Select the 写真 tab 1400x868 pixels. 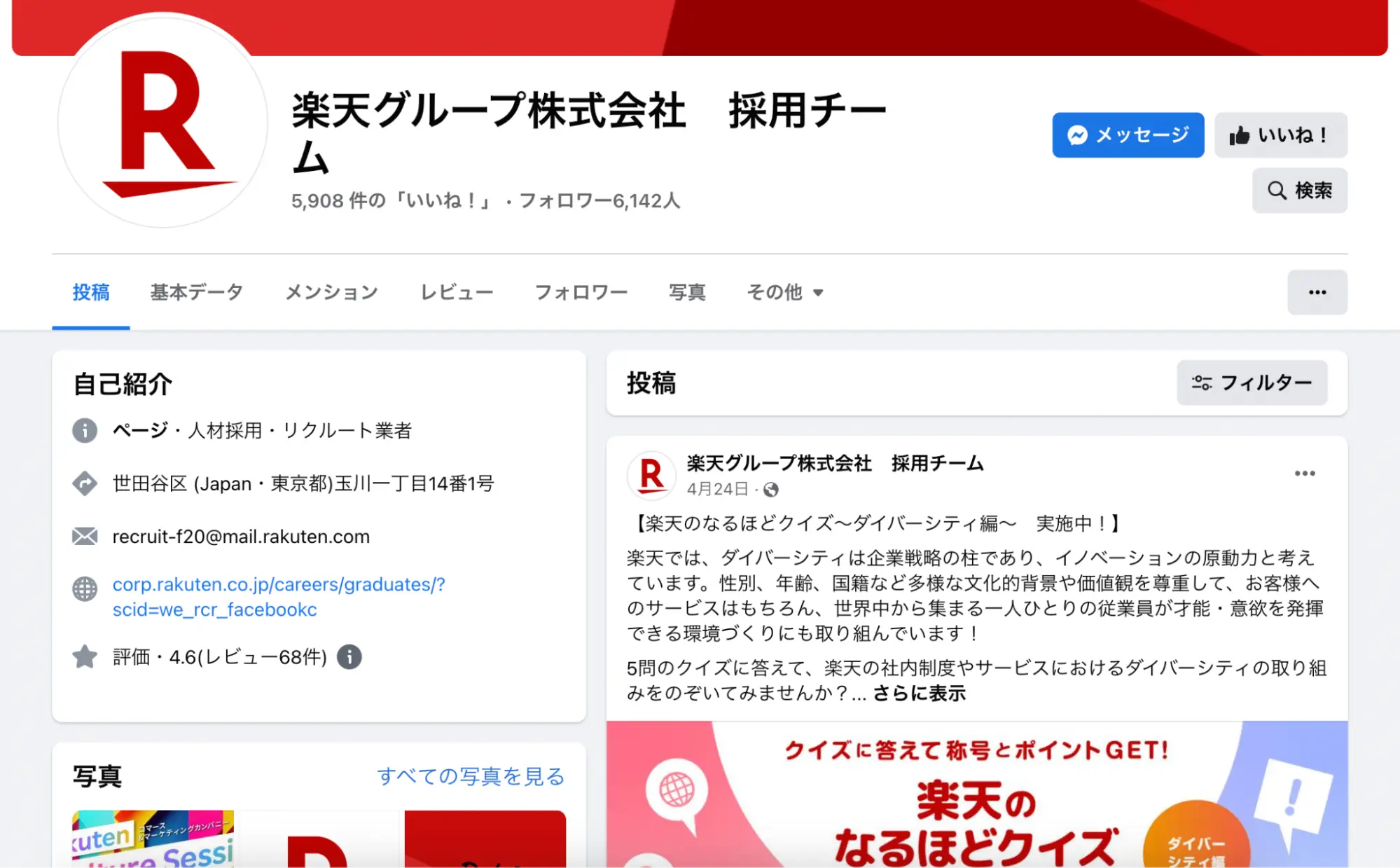687,292
